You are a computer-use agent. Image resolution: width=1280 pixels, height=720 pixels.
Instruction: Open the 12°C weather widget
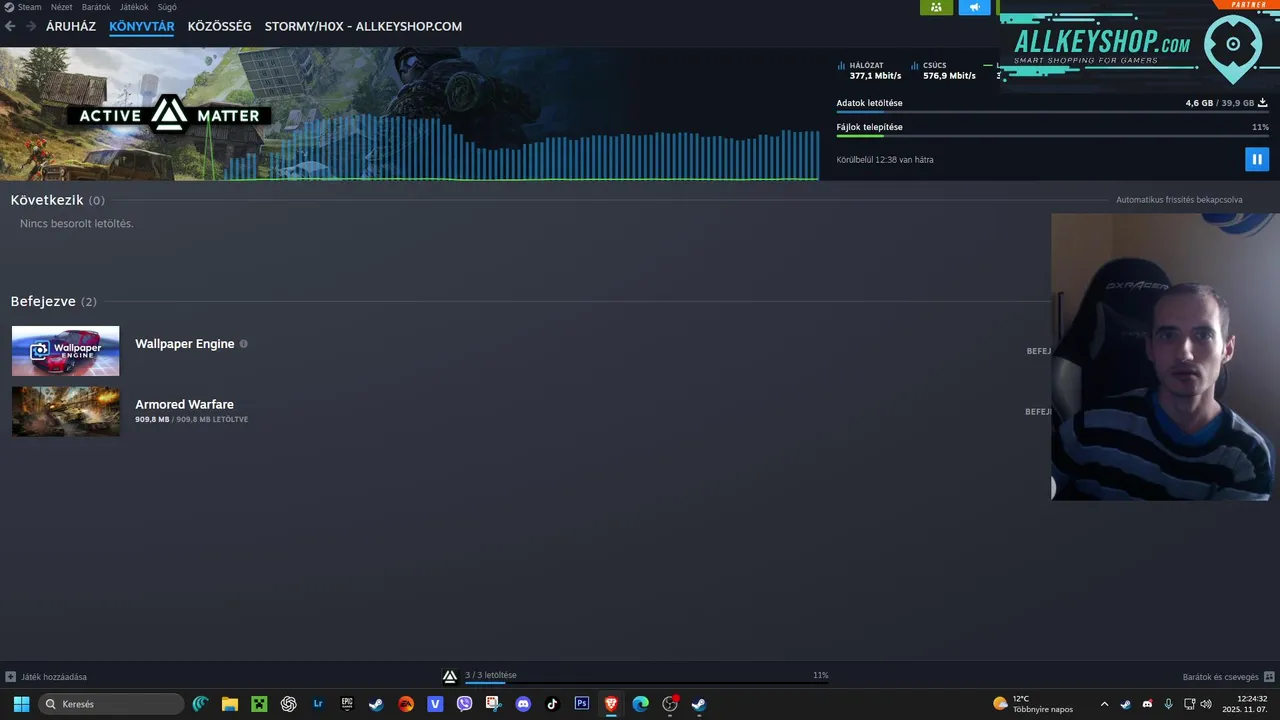(1033, 704)
